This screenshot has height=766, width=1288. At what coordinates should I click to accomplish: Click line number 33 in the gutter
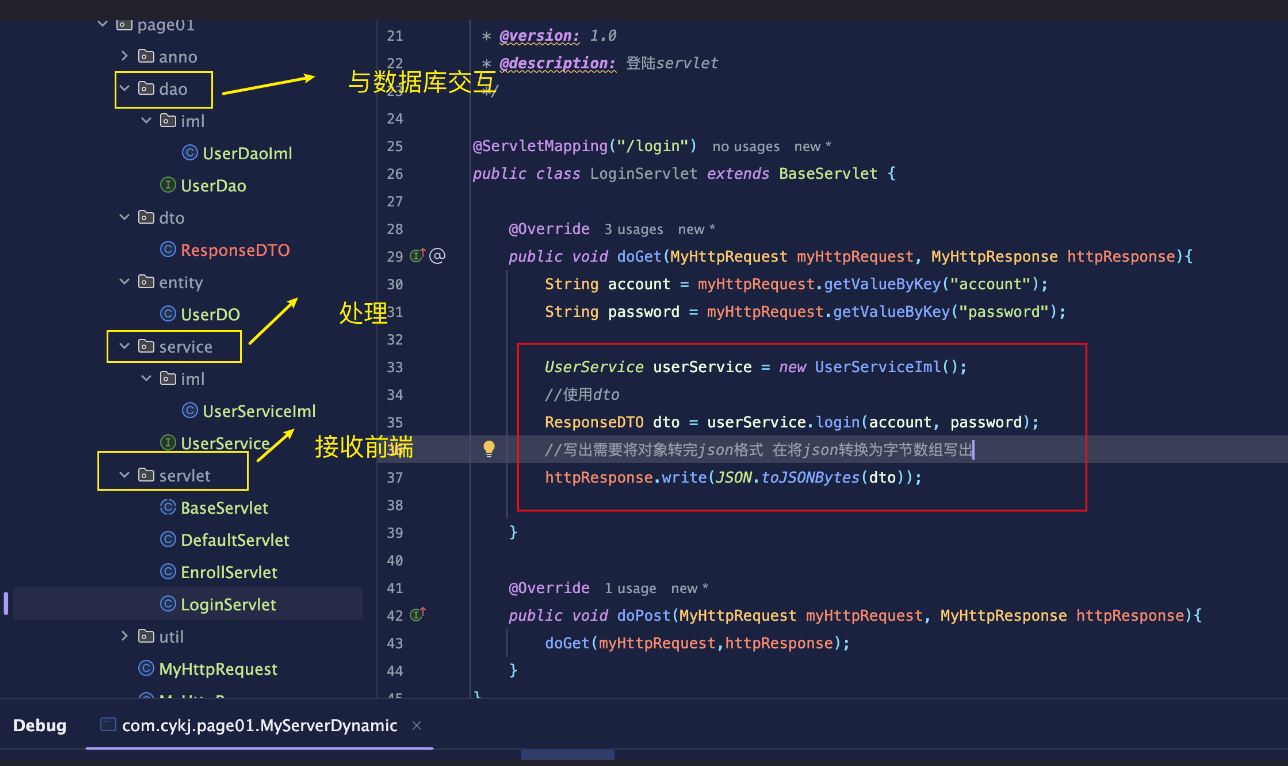click(x=394, y=367)
